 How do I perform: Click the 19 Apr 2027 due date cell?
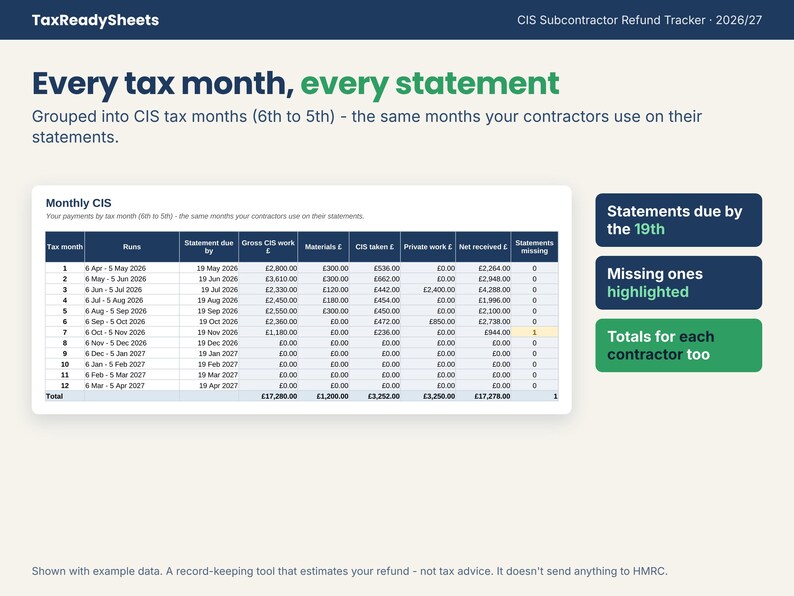point(209,385)
